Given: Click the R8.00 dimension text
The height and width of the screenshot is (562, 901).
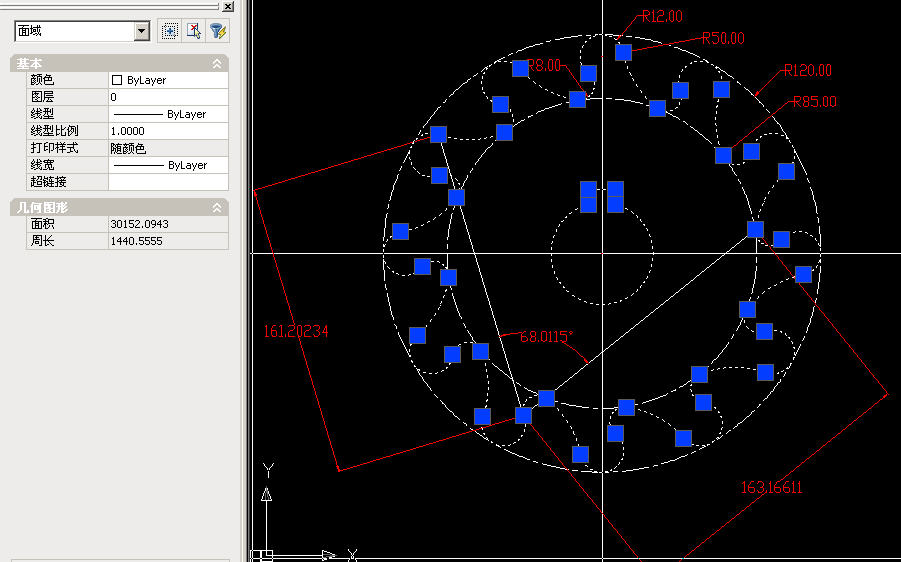Looking at the screenshot, I should [544, 66].
